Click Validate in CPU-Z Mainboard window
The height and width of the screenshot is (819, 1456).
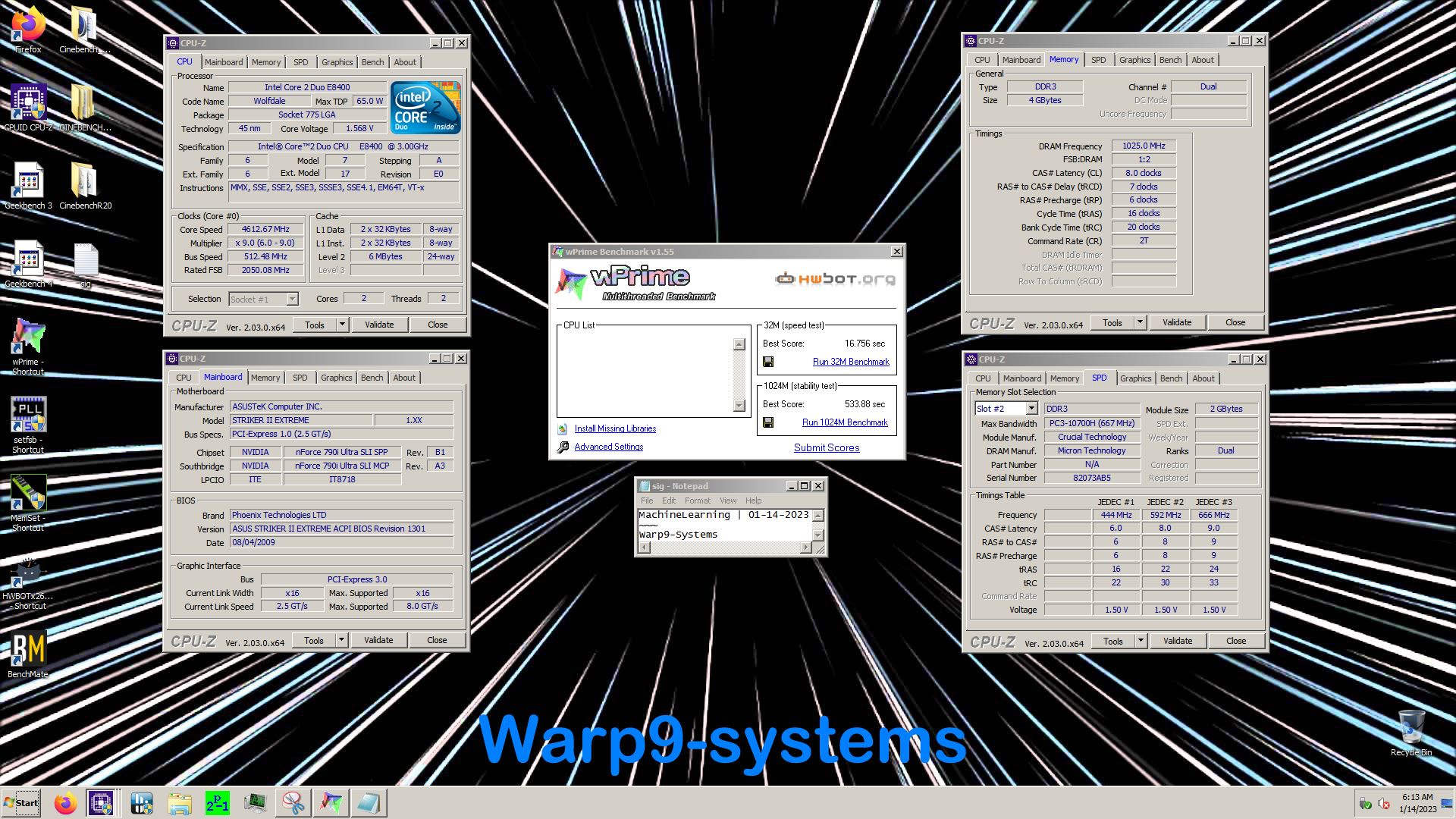point(378,640)
